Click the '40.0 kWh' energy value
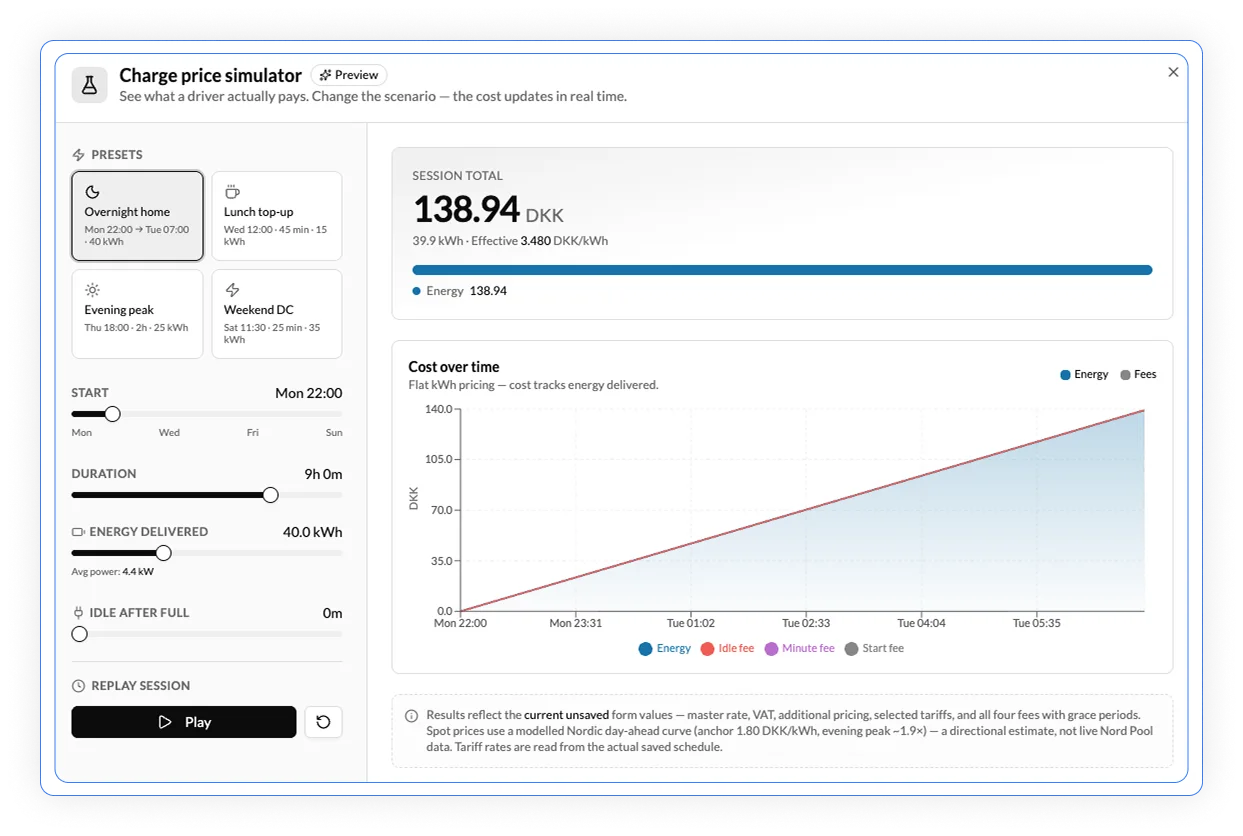The image size is (1243, 836). (312, 533)
